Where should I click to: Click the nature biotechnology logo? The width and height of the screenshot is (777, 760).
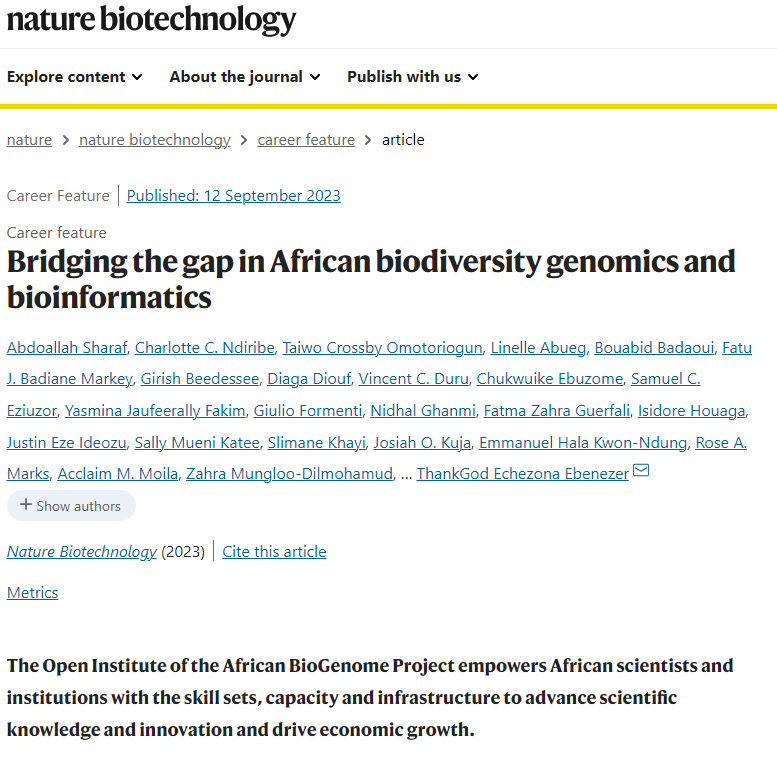151,19
